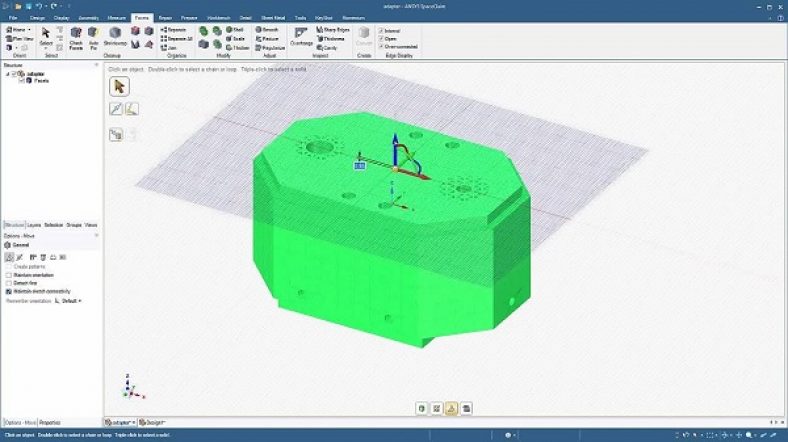788x442 pixels.
Task: Click the Open folder icon in title bar
Action: [x=18, y=7]
